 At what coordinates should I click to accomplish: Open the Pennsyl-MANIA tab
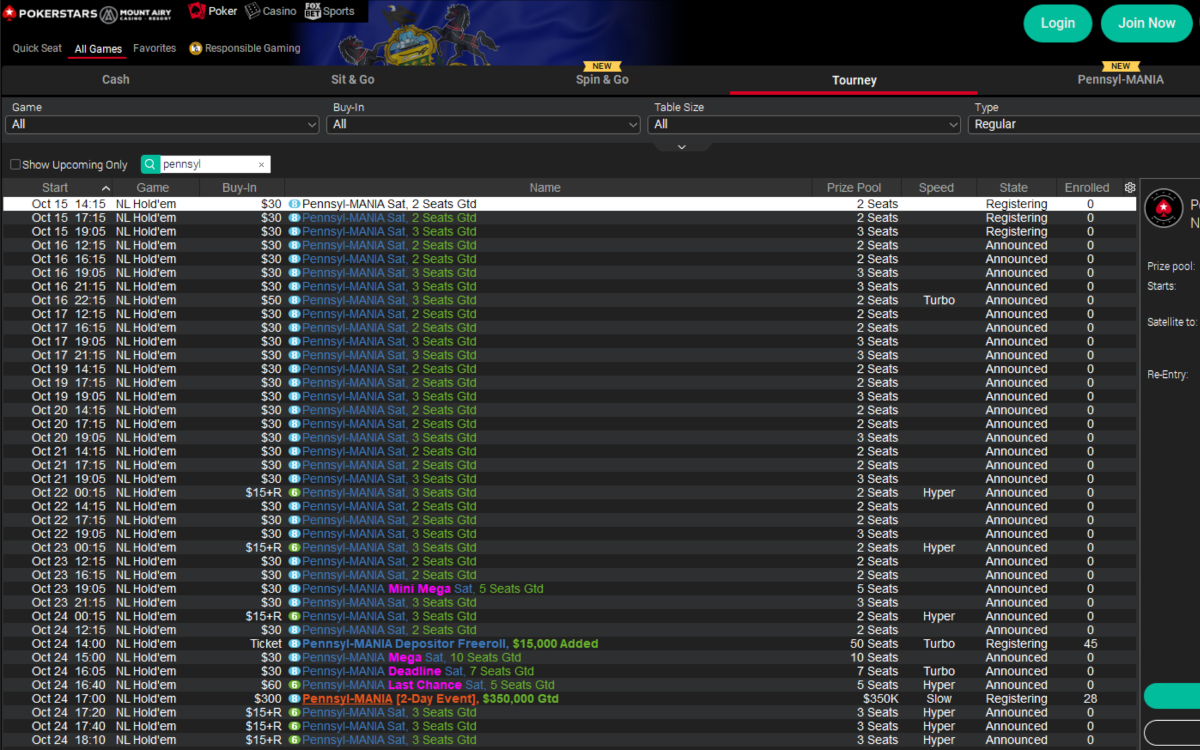point(1120,80)
